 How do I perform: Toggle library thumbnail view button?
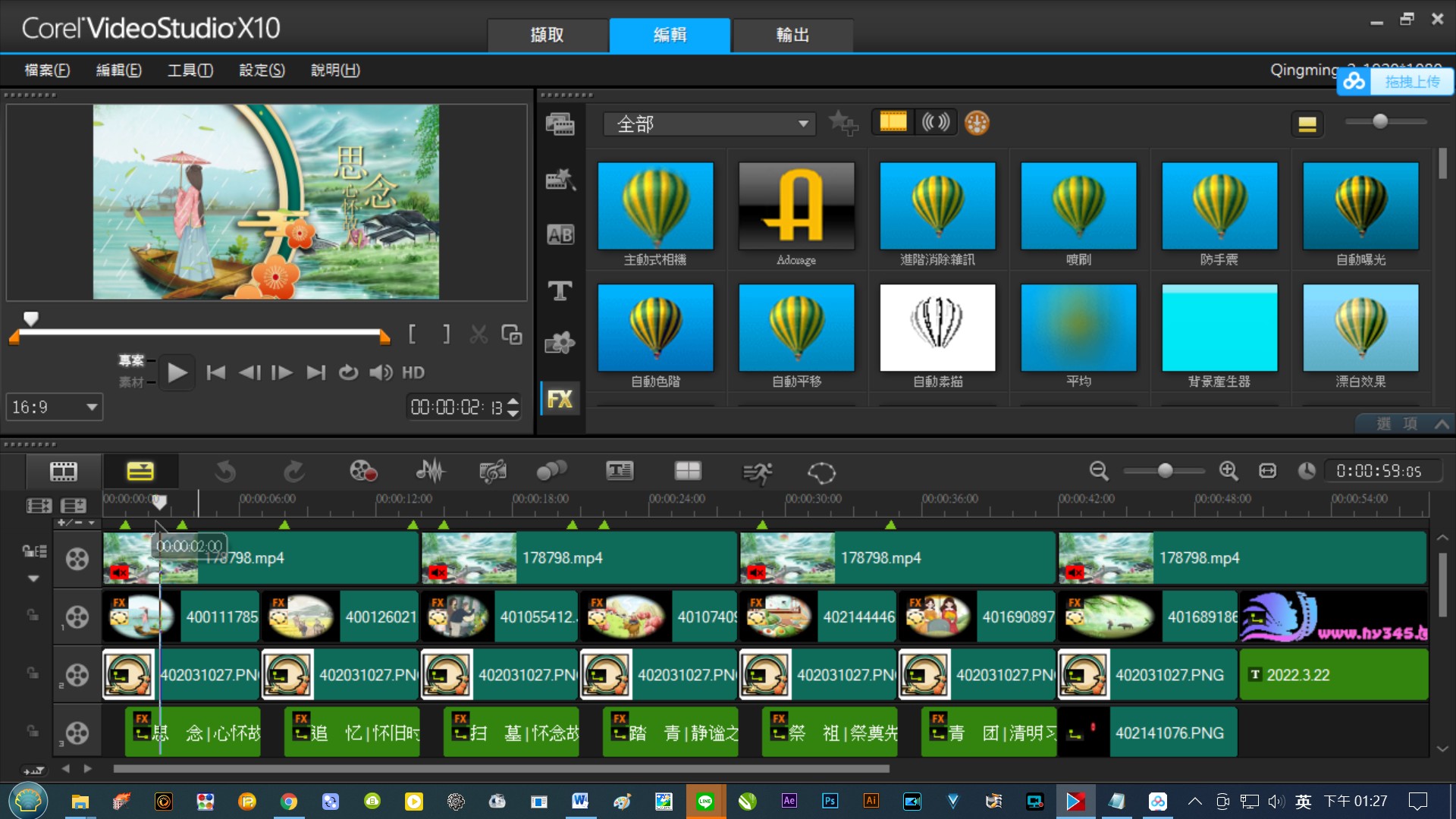click(x=1307, y=124)
